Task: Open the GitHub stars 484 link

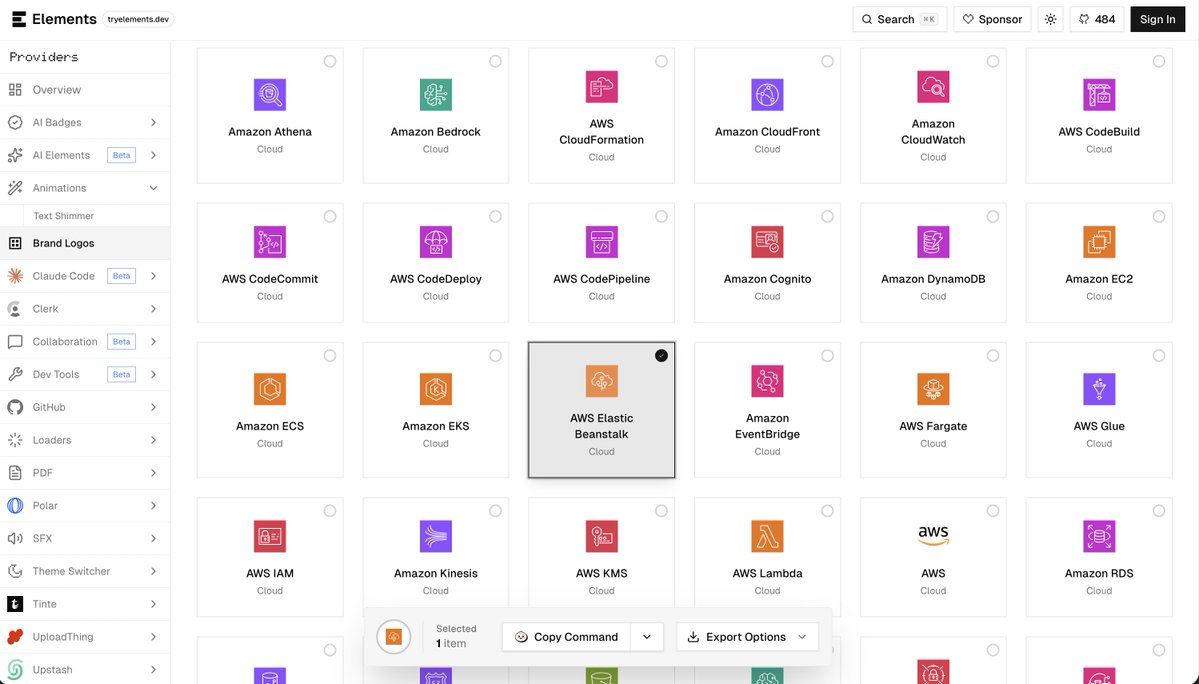Action: pyautogui.click(x=1097, y=19)
